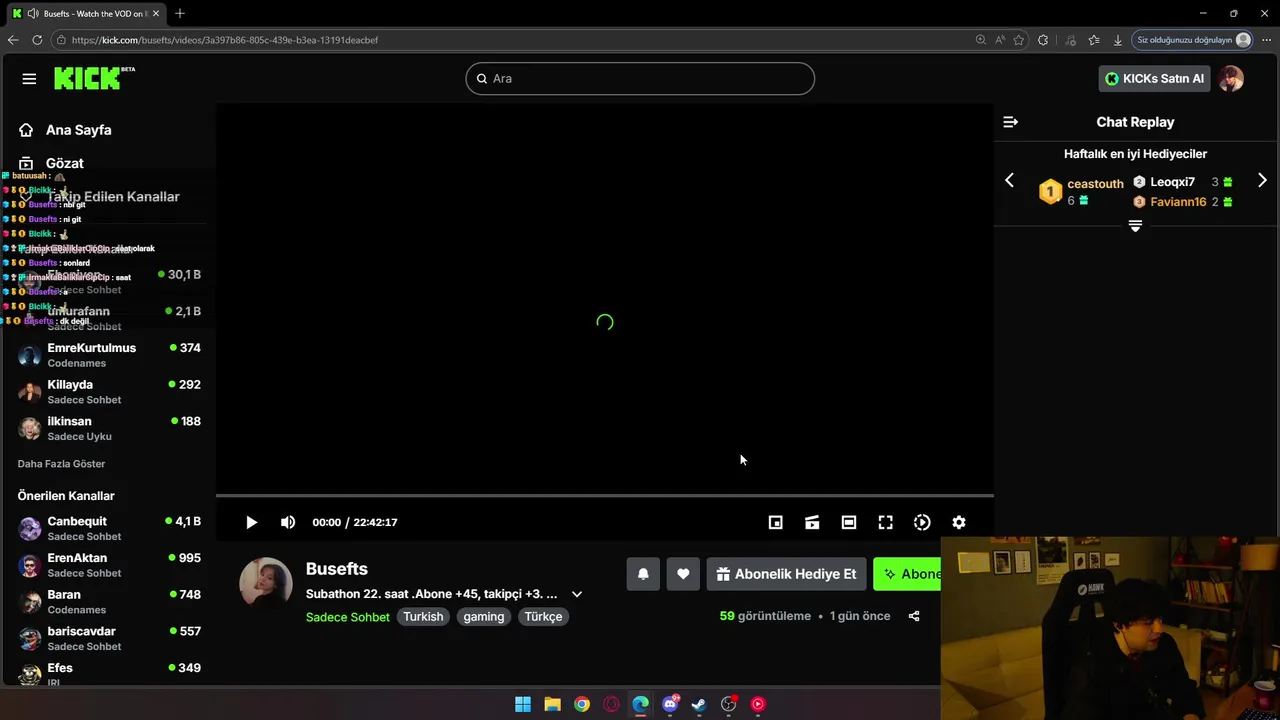Enter fullscreen video mode

pos(885,522)
